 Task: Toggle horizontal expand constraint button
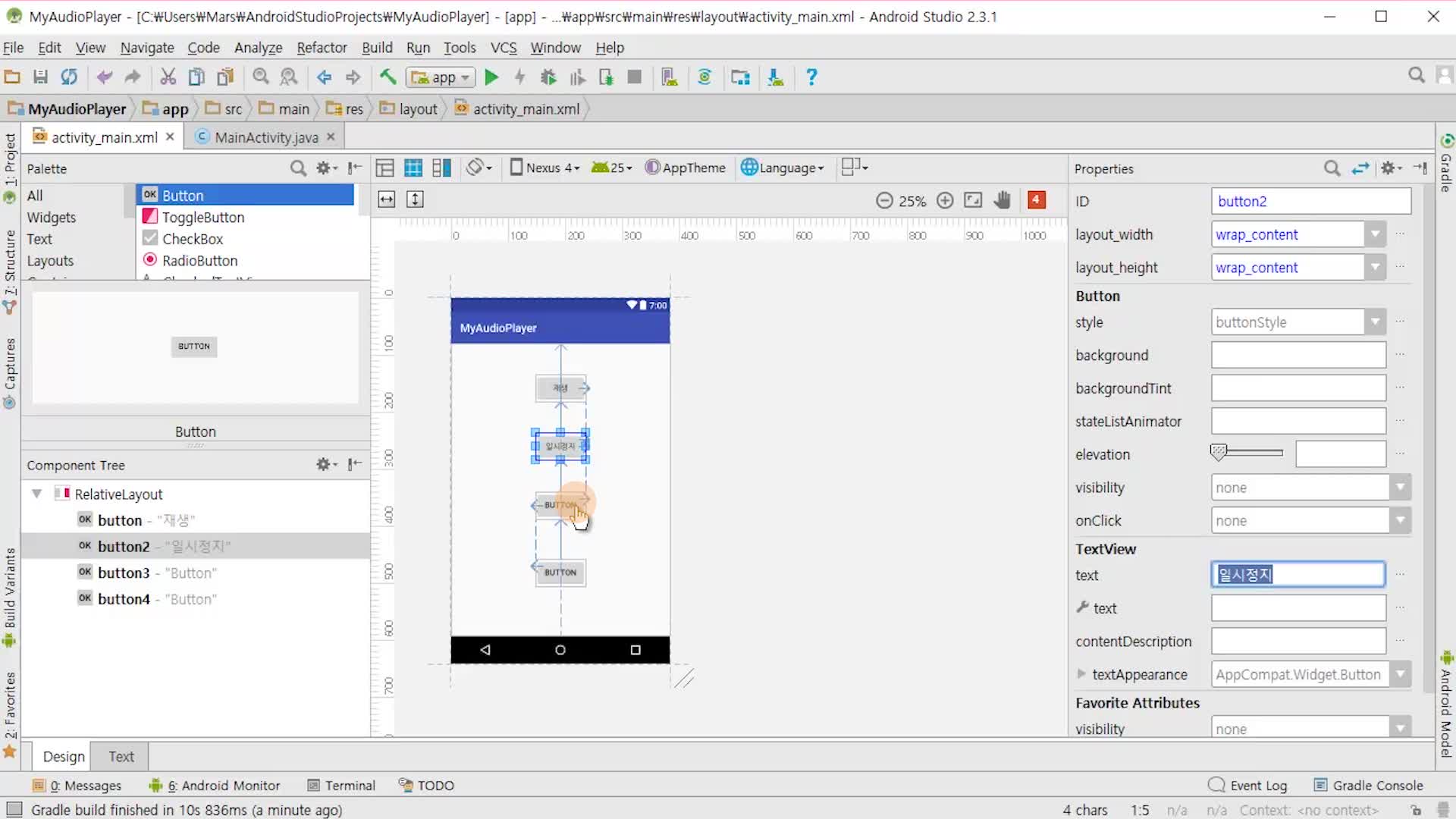(387, 200)
